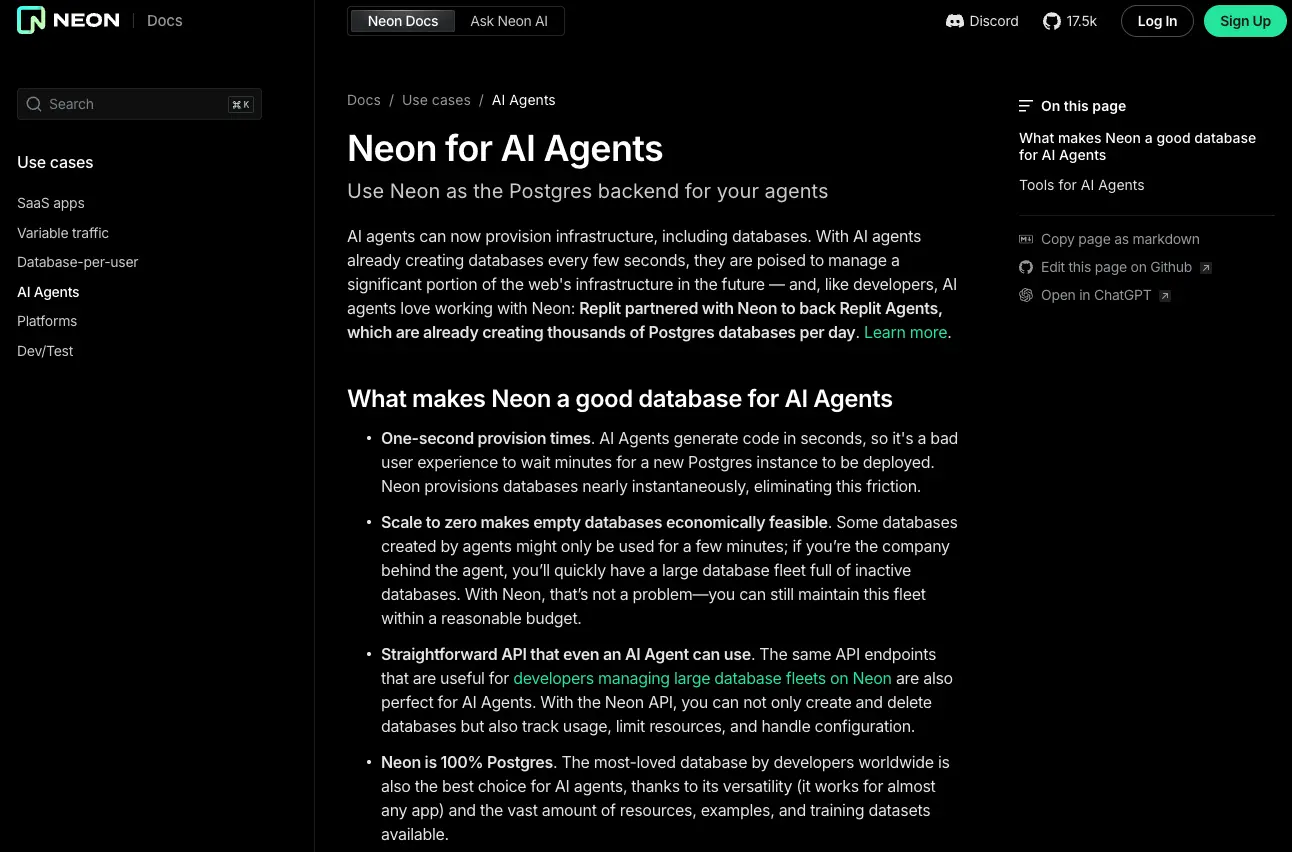
Task: Click the GitHub icon showing 17.5k stars
Action: pos(1052,20)
